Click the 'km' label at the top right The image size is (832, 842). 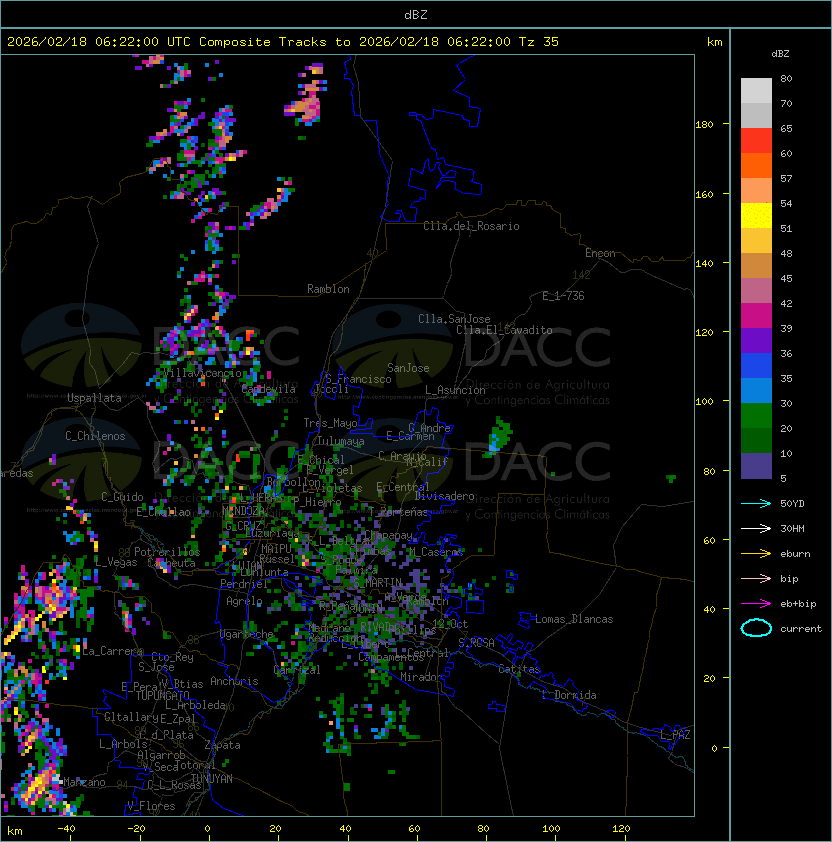pyautogui.click(x=714, y=42)
